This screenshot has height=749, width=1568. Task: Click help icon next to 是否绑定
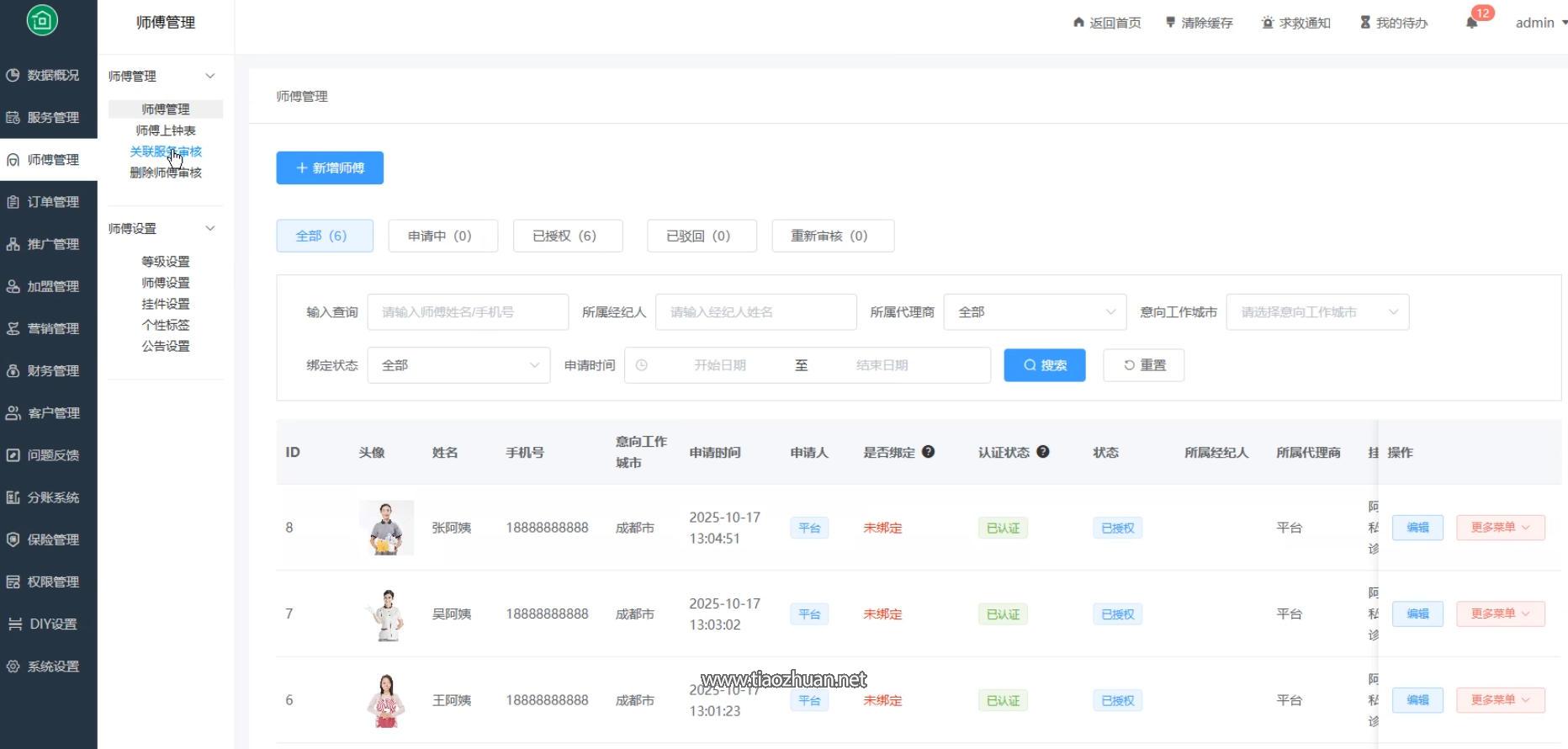coord(928,452)
